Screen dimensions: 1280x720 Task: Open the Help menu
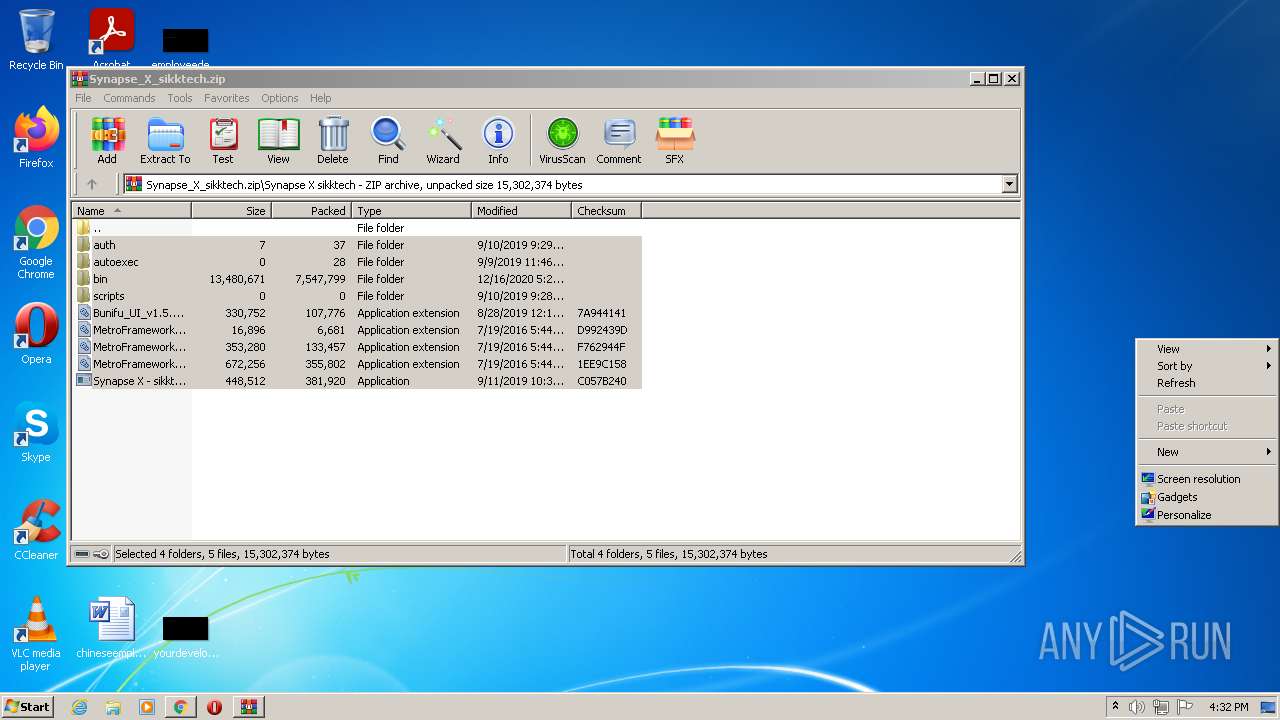point(320,98)
